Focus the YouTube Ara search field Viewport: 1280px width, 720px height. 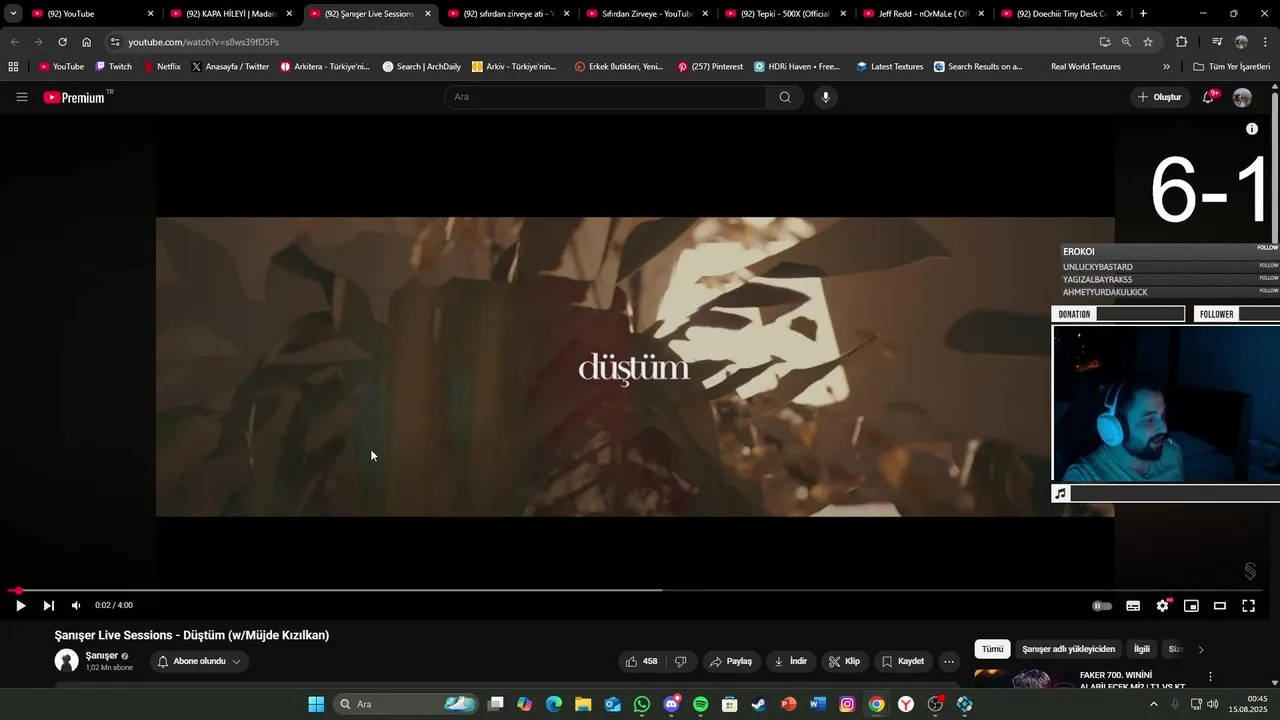pos(605,97)
